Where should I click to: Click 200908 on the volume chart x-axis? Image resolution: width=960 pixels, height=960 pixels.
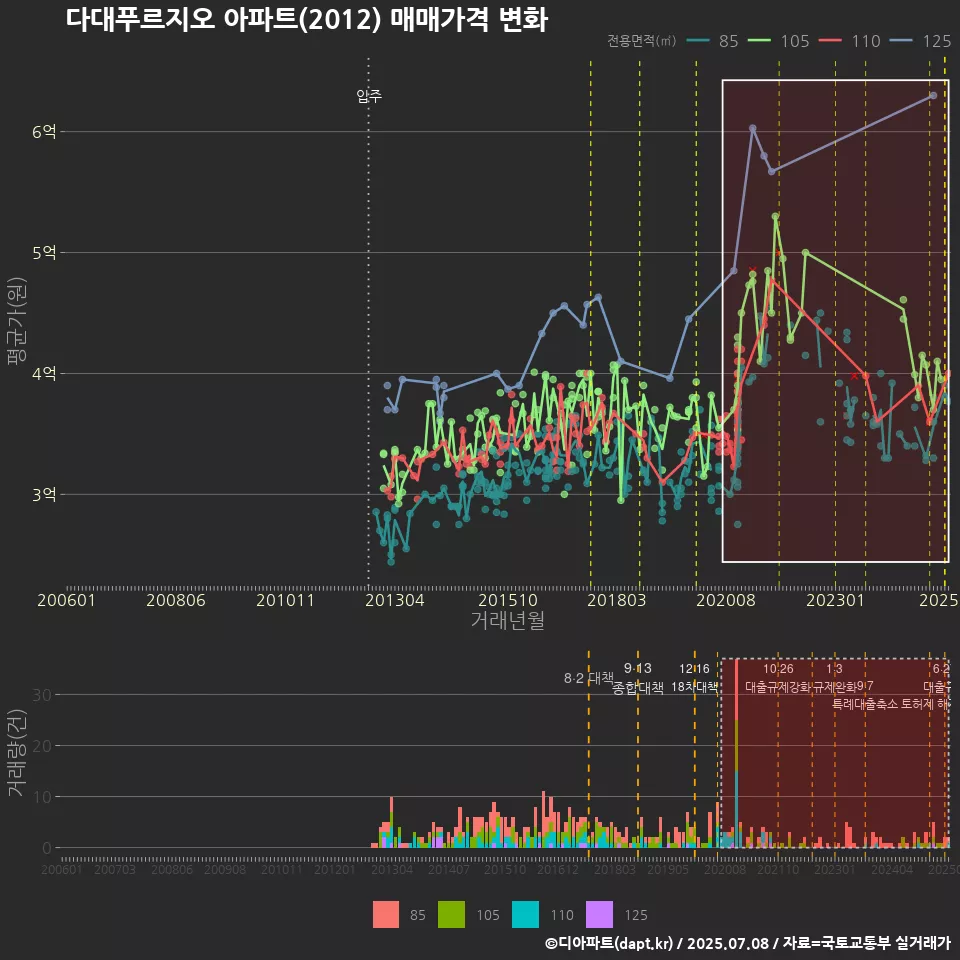click(x=225, y=869)
